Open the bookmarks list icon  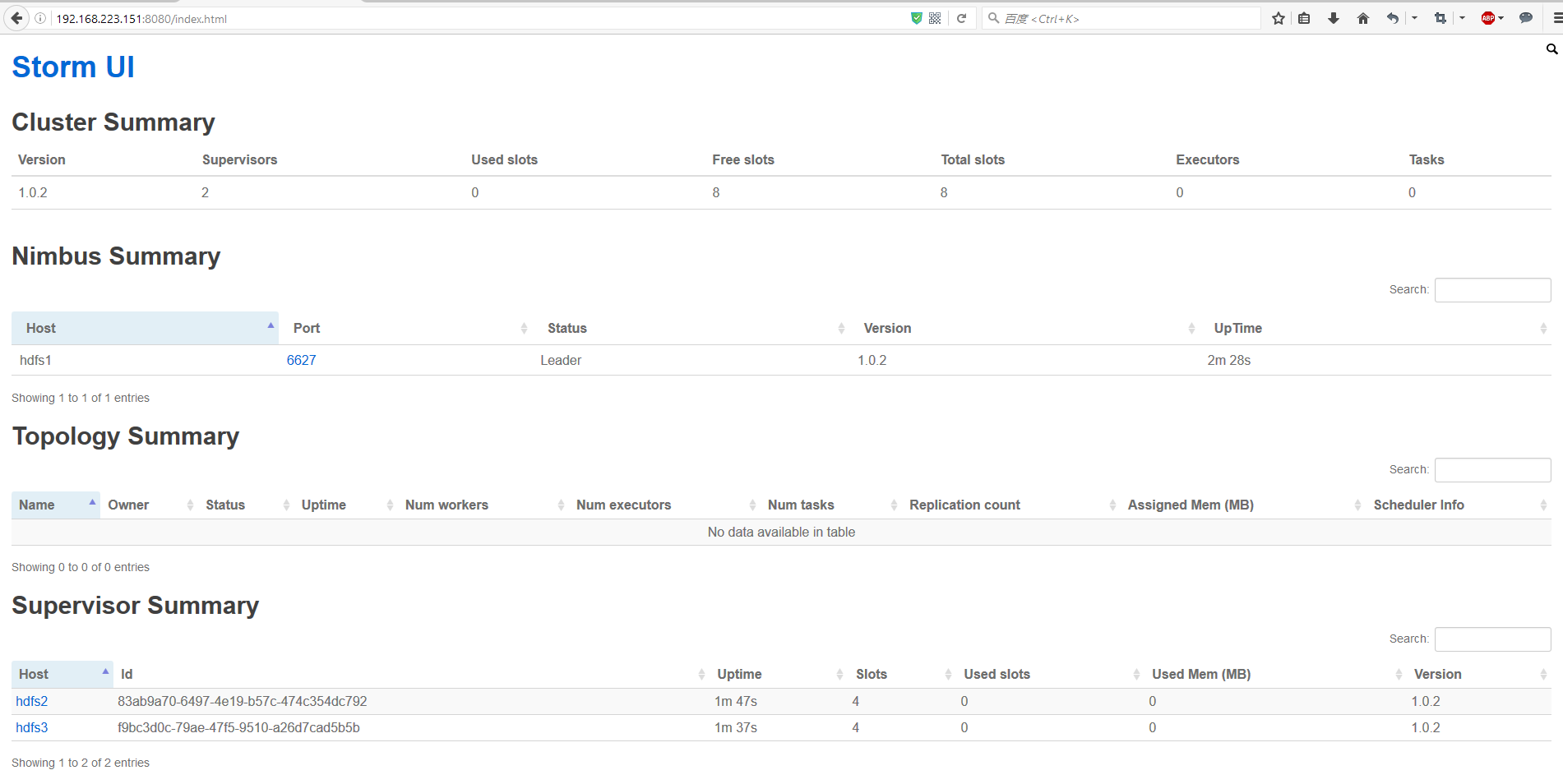coord(1305,18)
